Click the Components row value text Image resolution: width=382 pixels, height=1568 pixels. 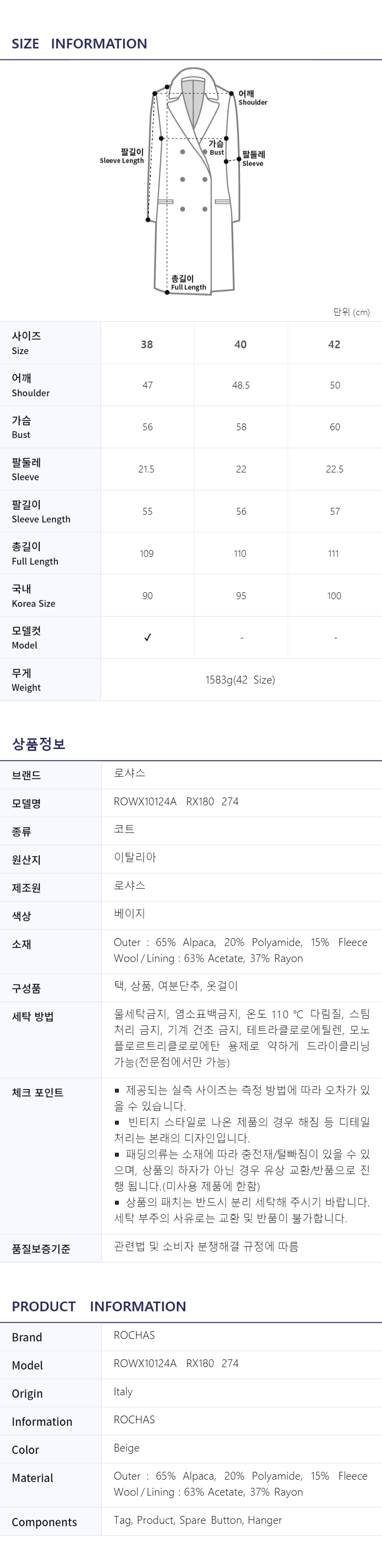pos(198,1520)
